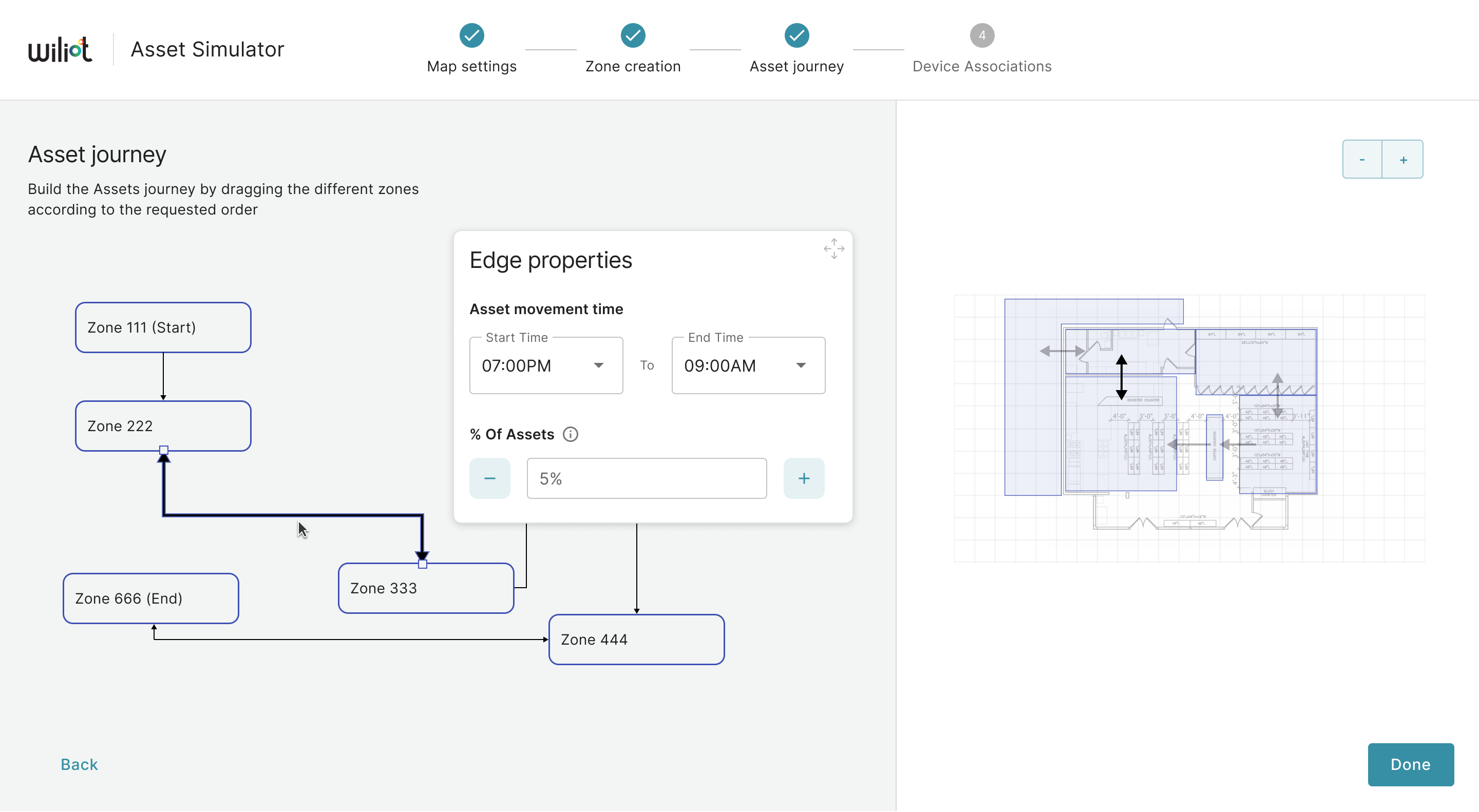Click the Map settings step checkmark
This screenshot has height=812, width=1479.
pyautogui.click(x=471, y=35)
